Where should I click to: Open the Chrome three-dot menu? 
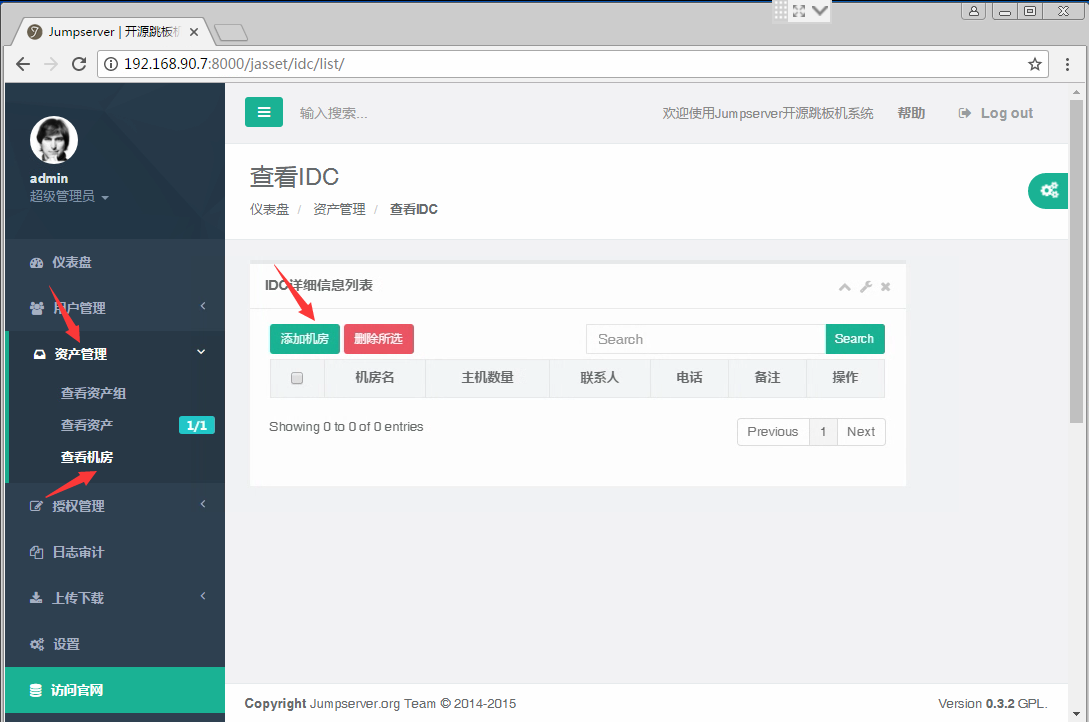tap(1068, 64)
